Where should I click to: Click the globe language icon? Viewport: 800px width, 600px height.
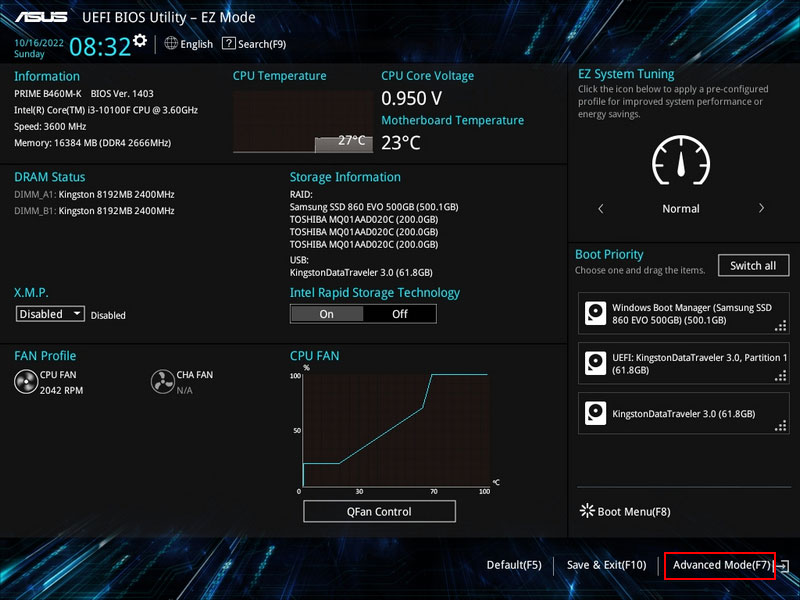pos(171,43)
